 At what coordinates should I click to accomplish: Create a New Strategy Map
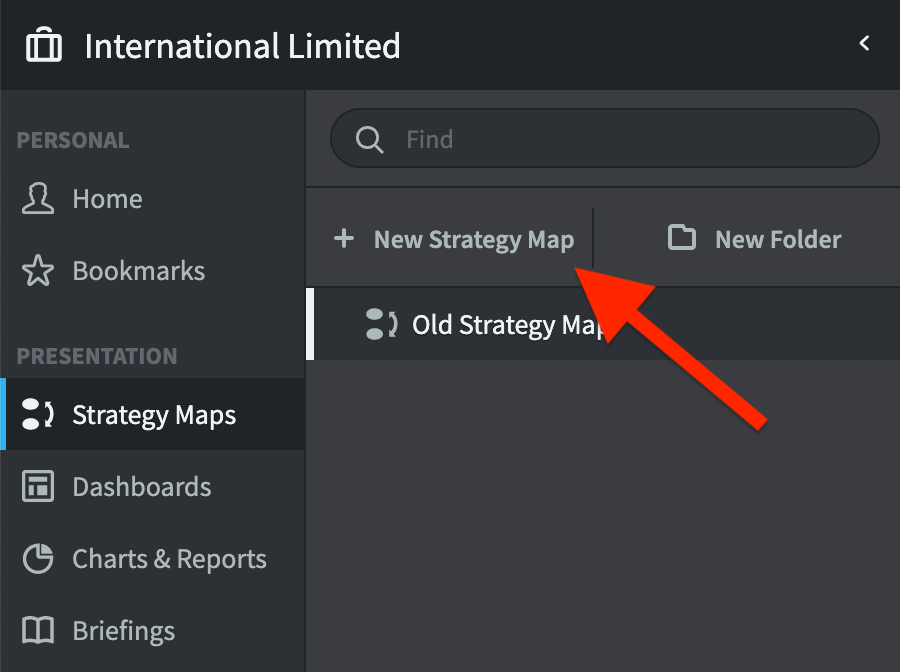pyautogui.click(x=473, y=239)
